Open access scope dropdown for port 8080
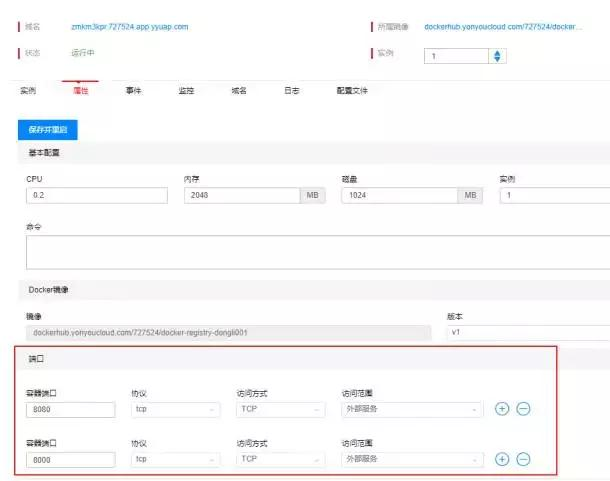 (412, 409)
